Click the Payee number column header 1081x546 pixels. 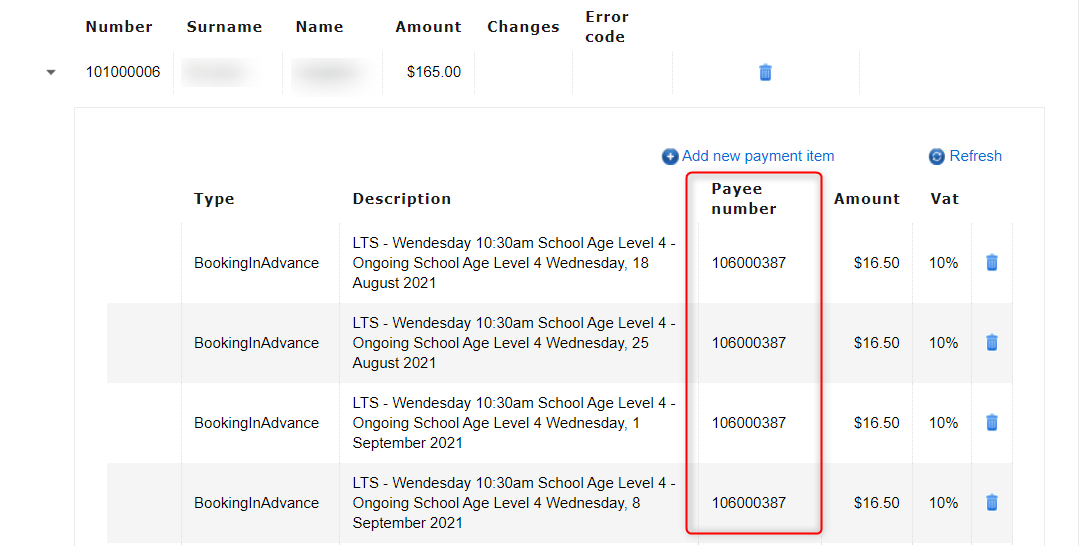coord(744,198)
